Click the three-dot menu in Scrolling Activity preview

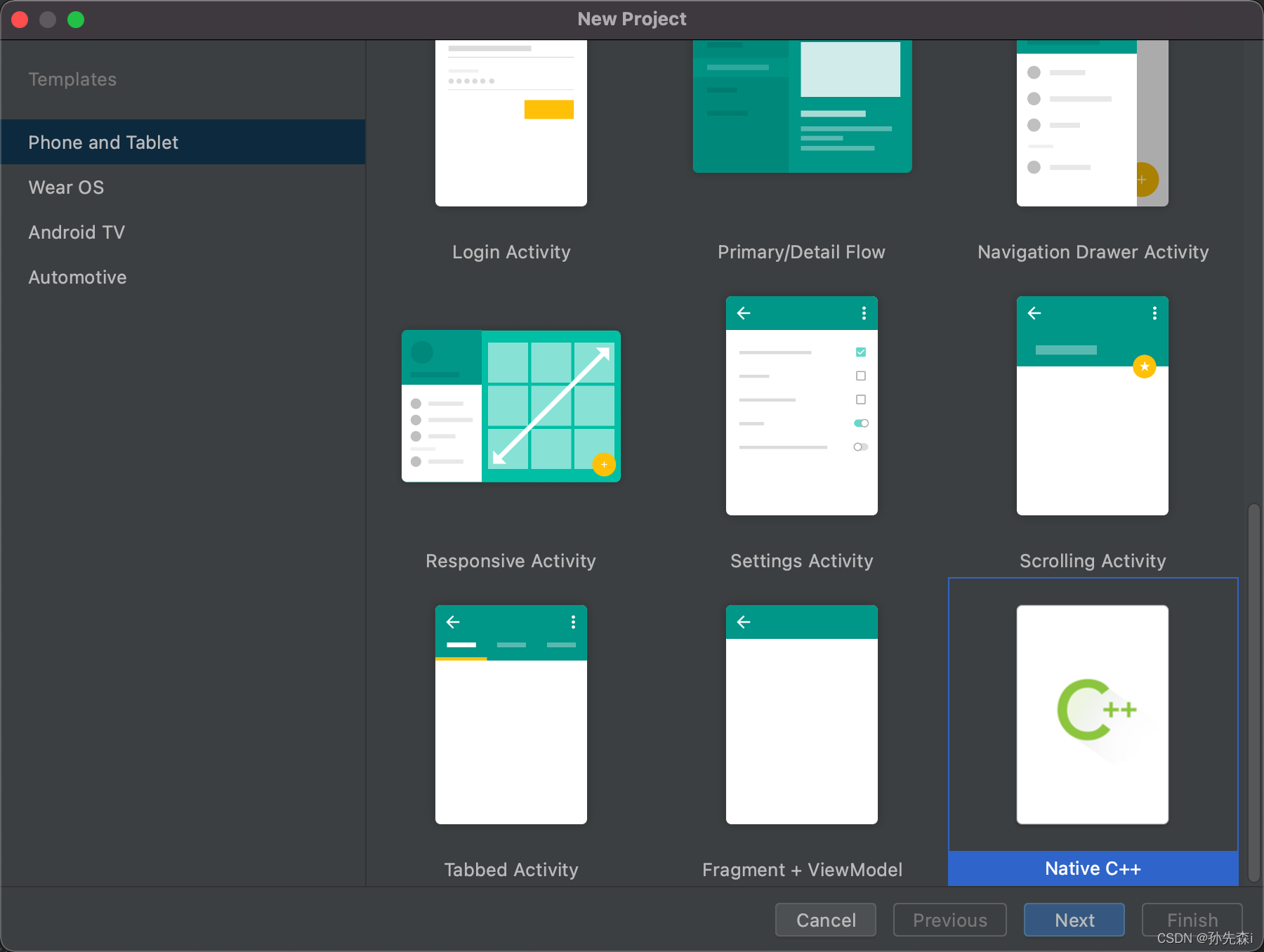(1154, 313)
